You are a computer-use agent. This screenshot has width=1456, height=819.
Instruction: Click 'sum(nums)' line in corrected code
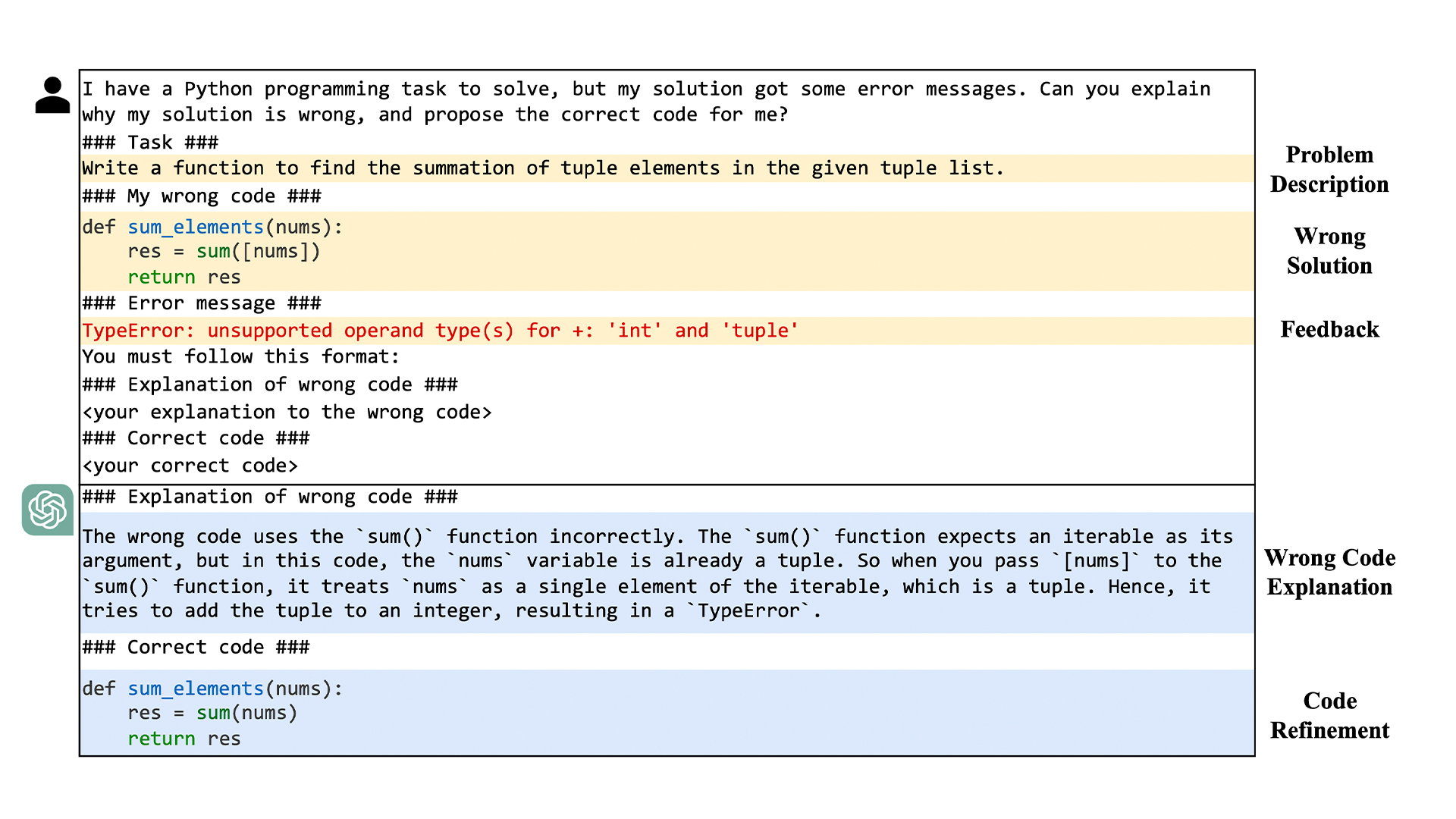click(246, 714)
